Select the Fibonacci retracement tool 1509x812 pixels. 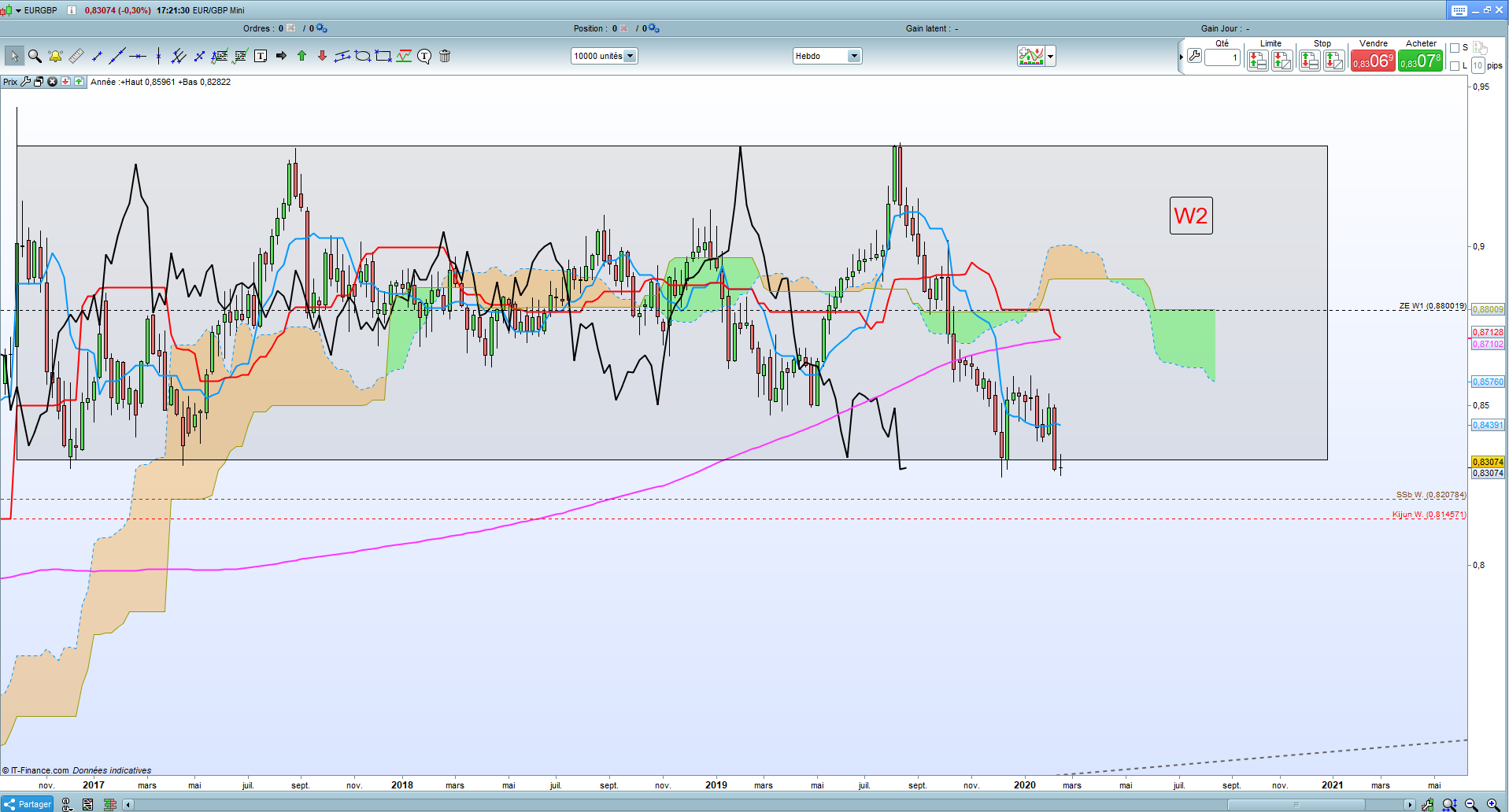coord(220,56)
